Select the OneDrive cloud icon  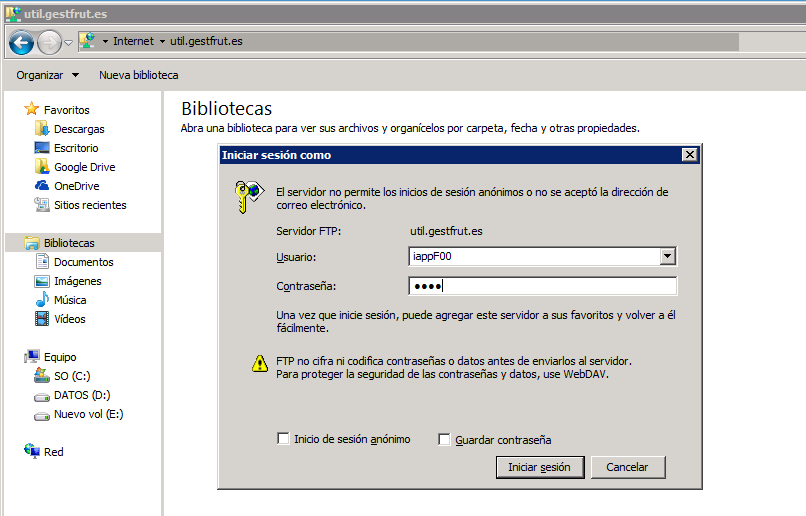[x=42, y=186]
